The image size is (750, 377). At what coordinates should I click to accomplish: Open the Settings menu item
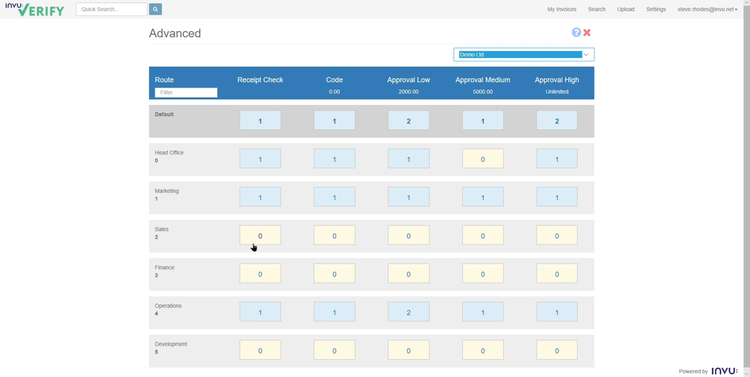(656, 9)
